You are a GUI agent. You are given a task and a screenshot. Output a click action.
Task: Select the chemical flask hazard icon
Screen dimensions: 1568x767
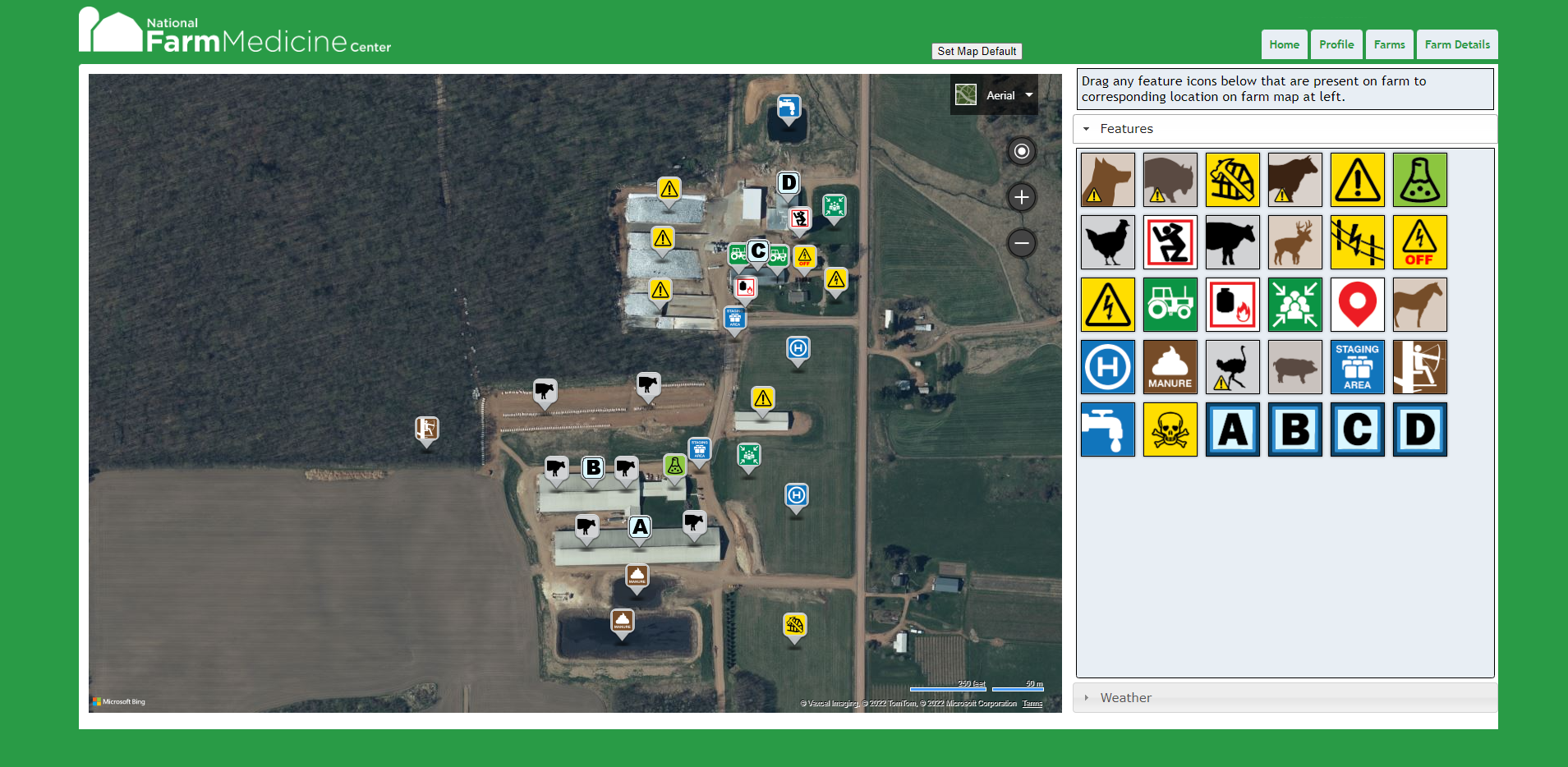coord(1419,180)
